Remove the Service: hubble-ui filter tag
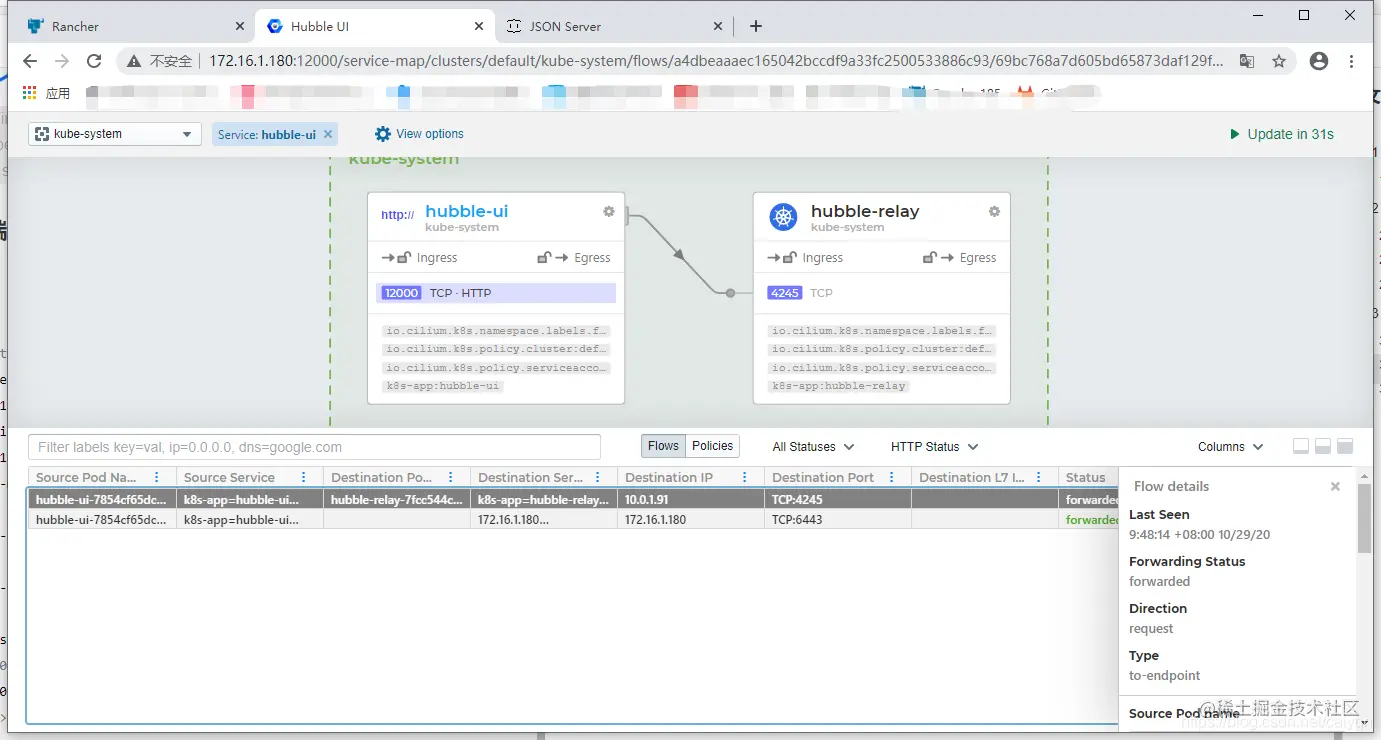Screen dimensions: 1381x740 [328, 135]
